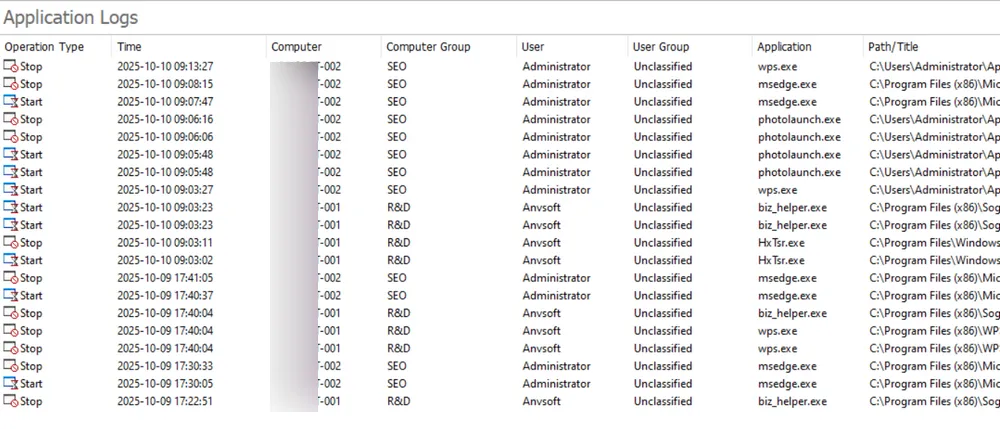Select the wps.exe cell in the 09:13:27 row
This screenshot has width=1000, height=429.
(778, 67)
